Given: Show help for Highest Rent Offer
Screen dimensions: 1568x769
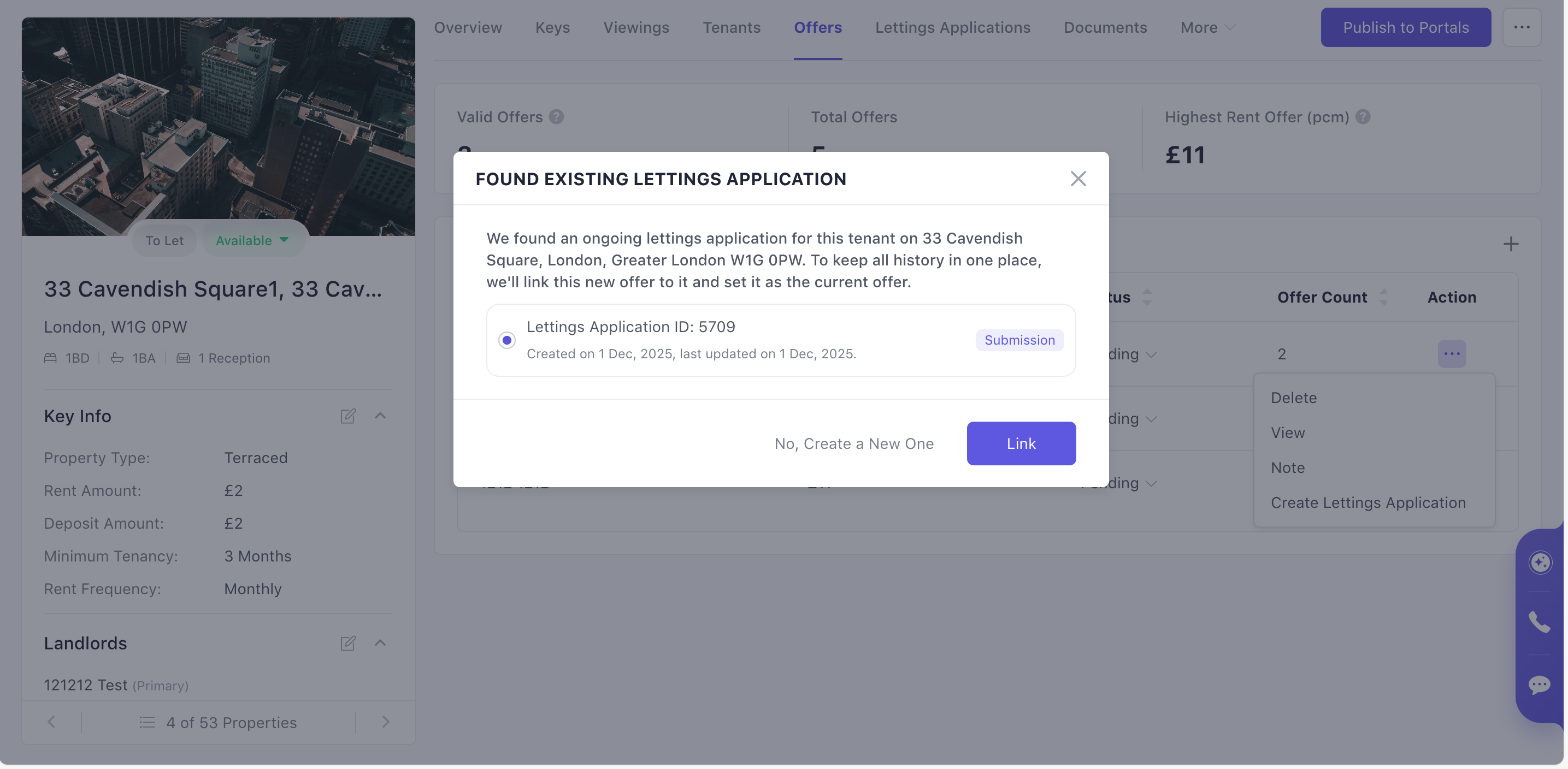Looking at the screenshot, I should pyautogui.click(x=1364, y=117).
